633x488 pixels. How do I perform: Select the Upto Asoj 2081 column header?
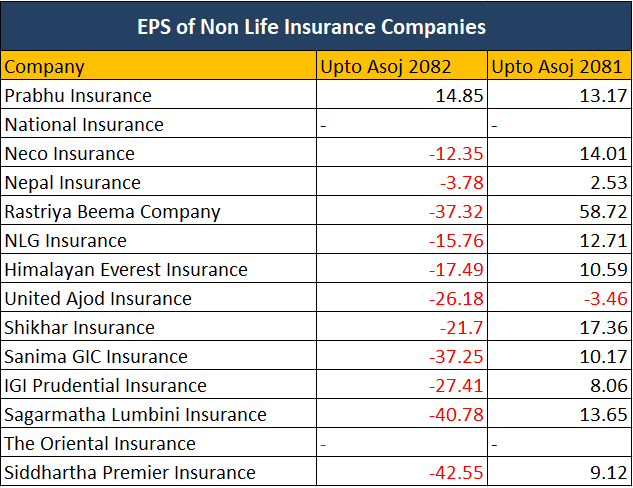557,67
